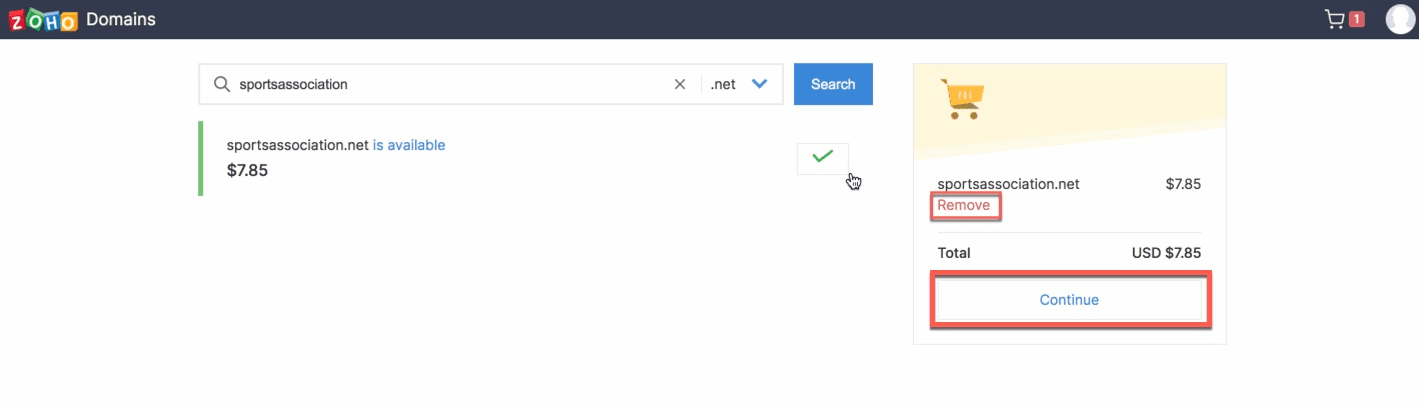Click the $7.85 price under search result

[247, 170]
